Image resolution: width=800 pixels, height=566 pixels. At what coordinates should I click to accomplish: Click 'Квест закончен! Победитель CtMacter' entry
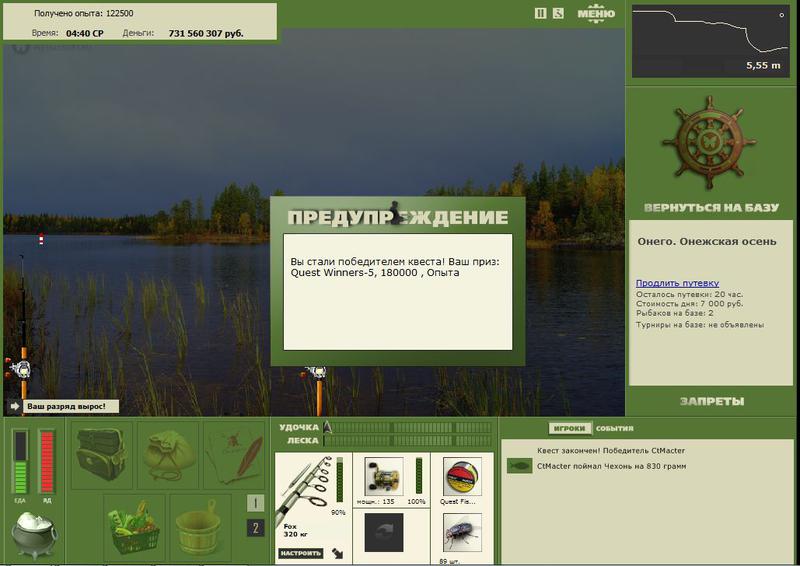click(x=611, y=451)
